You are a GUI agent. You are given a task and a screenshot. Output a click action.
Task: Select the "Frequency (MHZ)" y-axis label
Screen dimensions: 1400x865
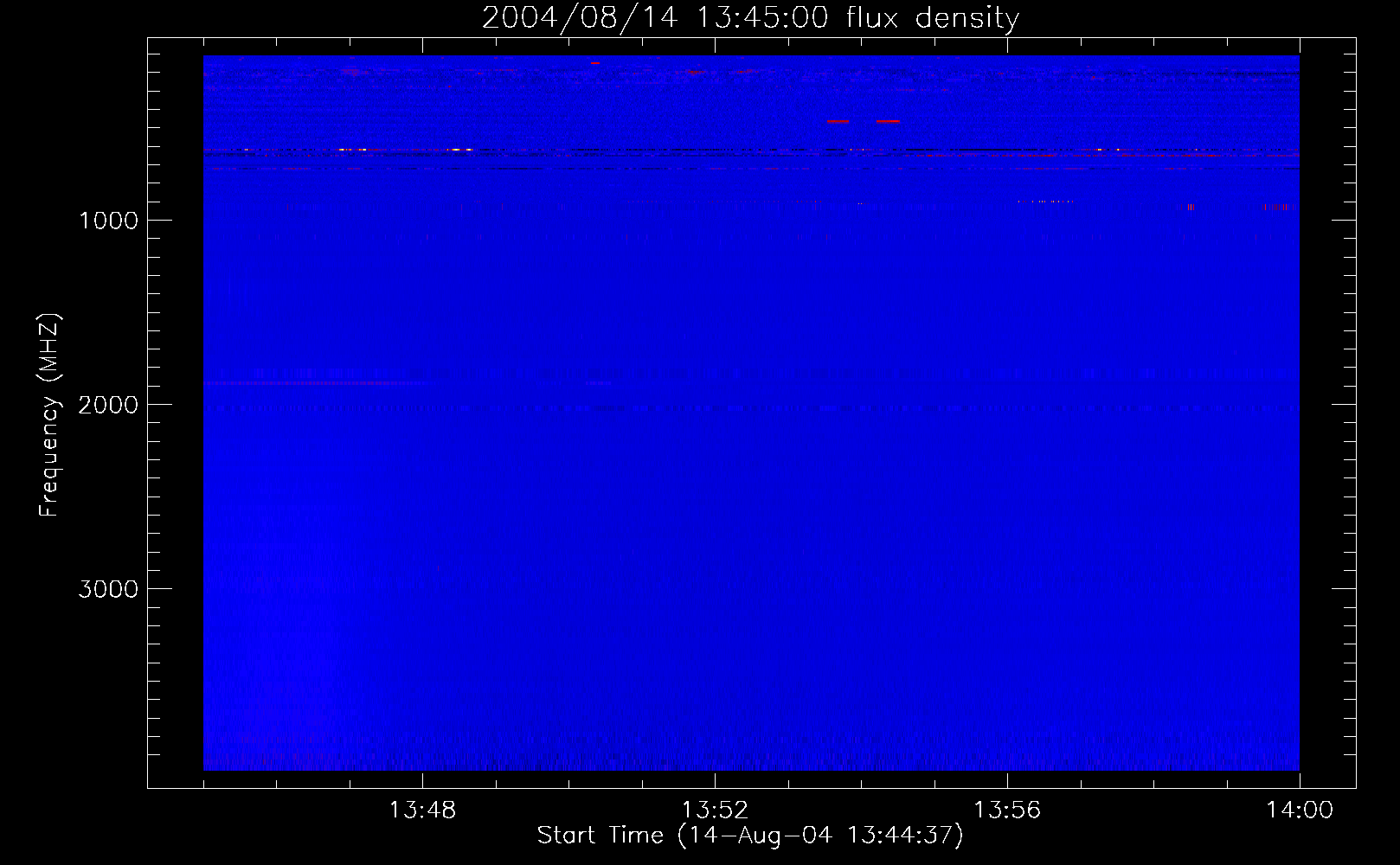(49, 415)
